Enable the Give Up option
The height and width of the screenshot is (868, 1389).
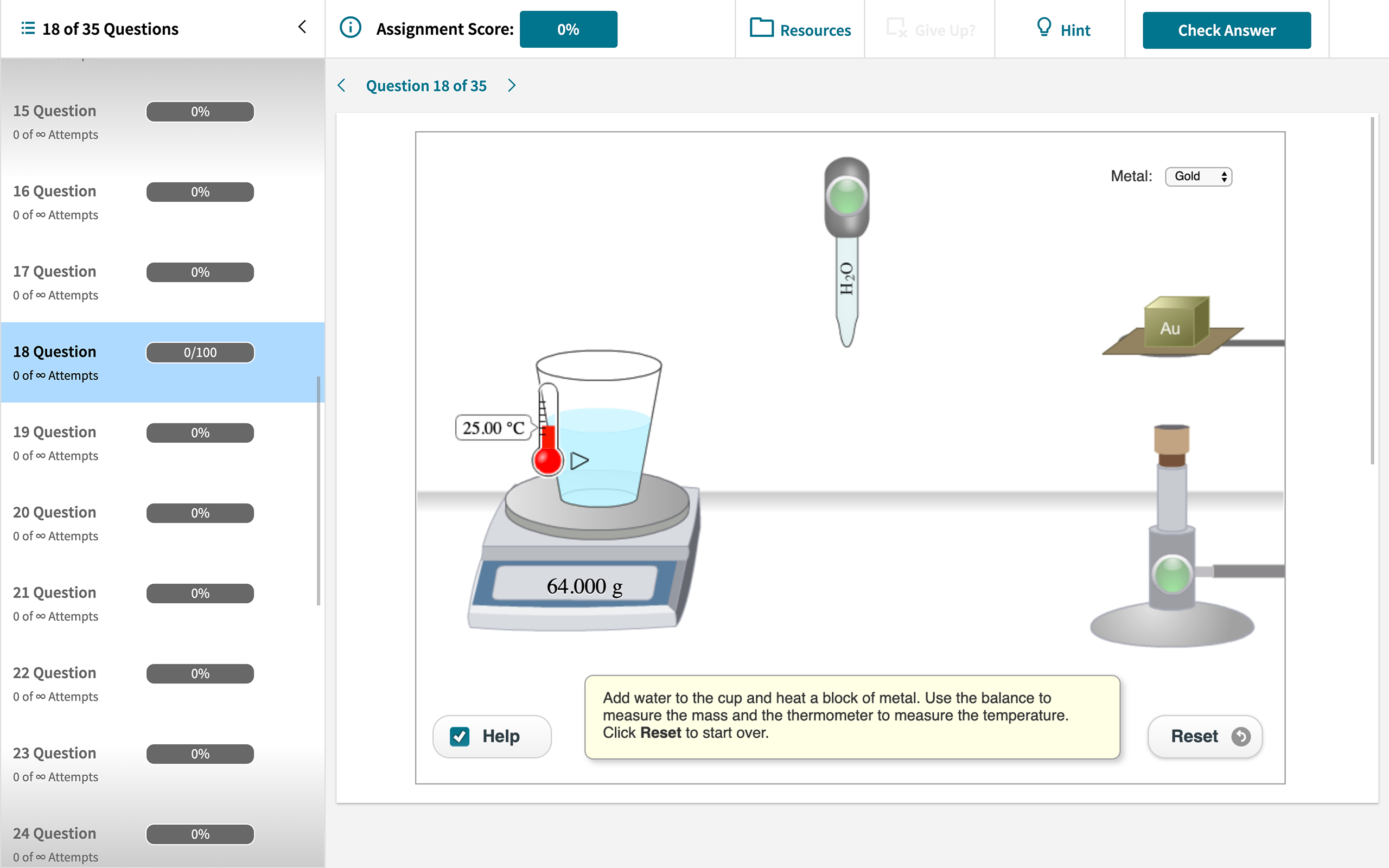tap(930, 28)
